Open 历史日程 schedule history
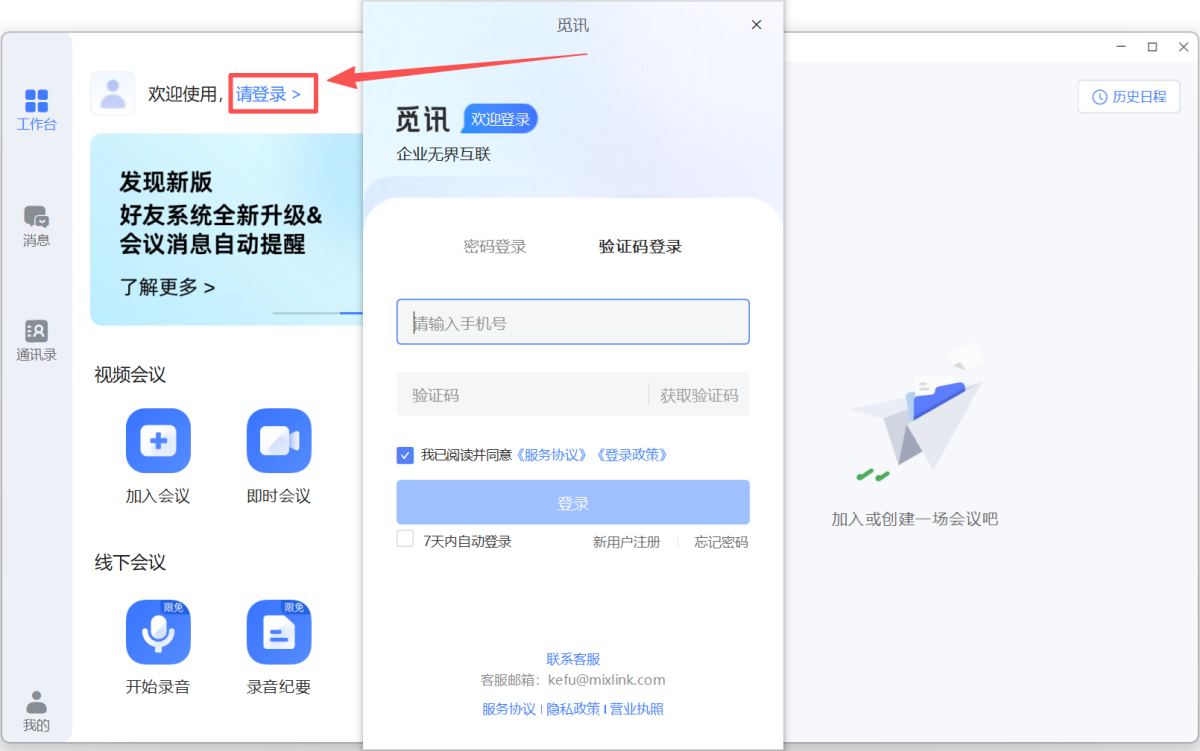This screenshot has height=751, width=1200. click(x=1128, y=97)
